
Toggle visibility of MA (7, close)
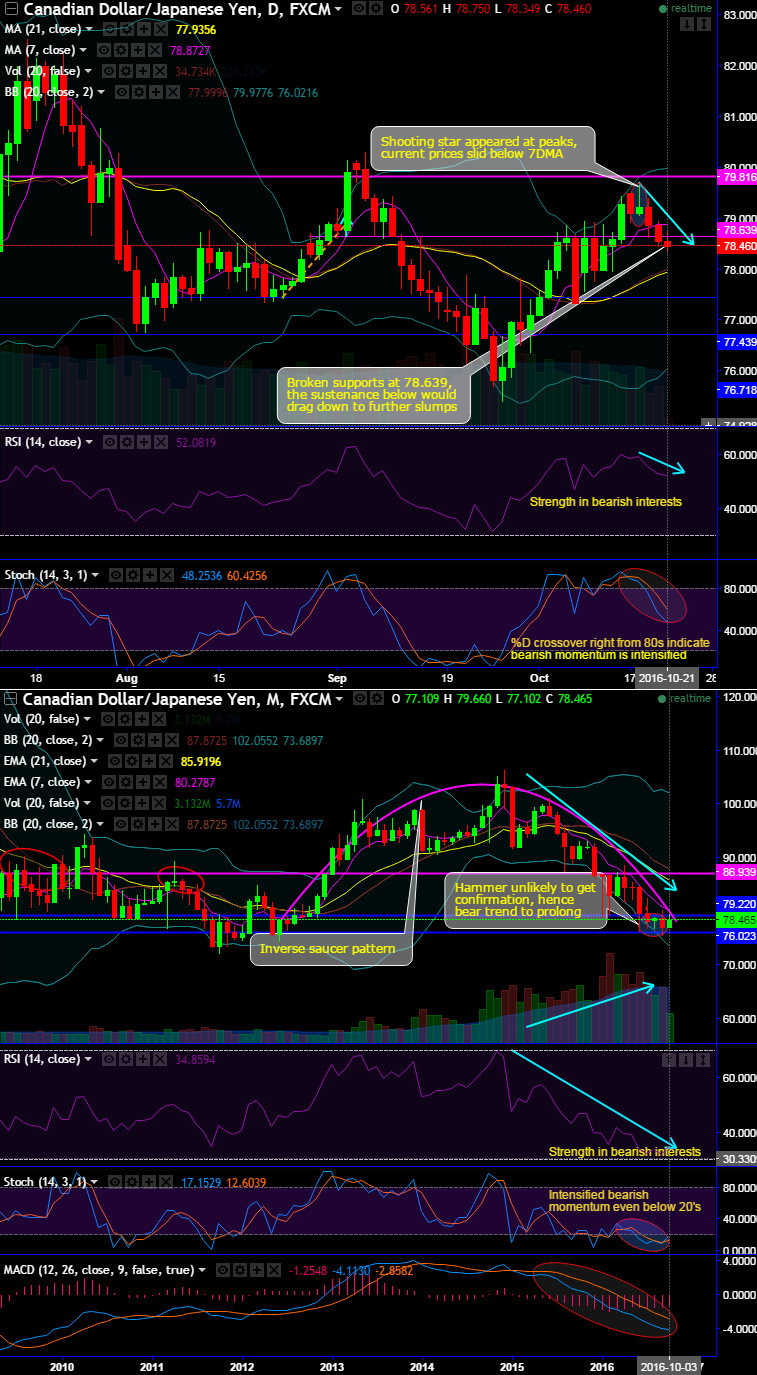click(103, 50)
